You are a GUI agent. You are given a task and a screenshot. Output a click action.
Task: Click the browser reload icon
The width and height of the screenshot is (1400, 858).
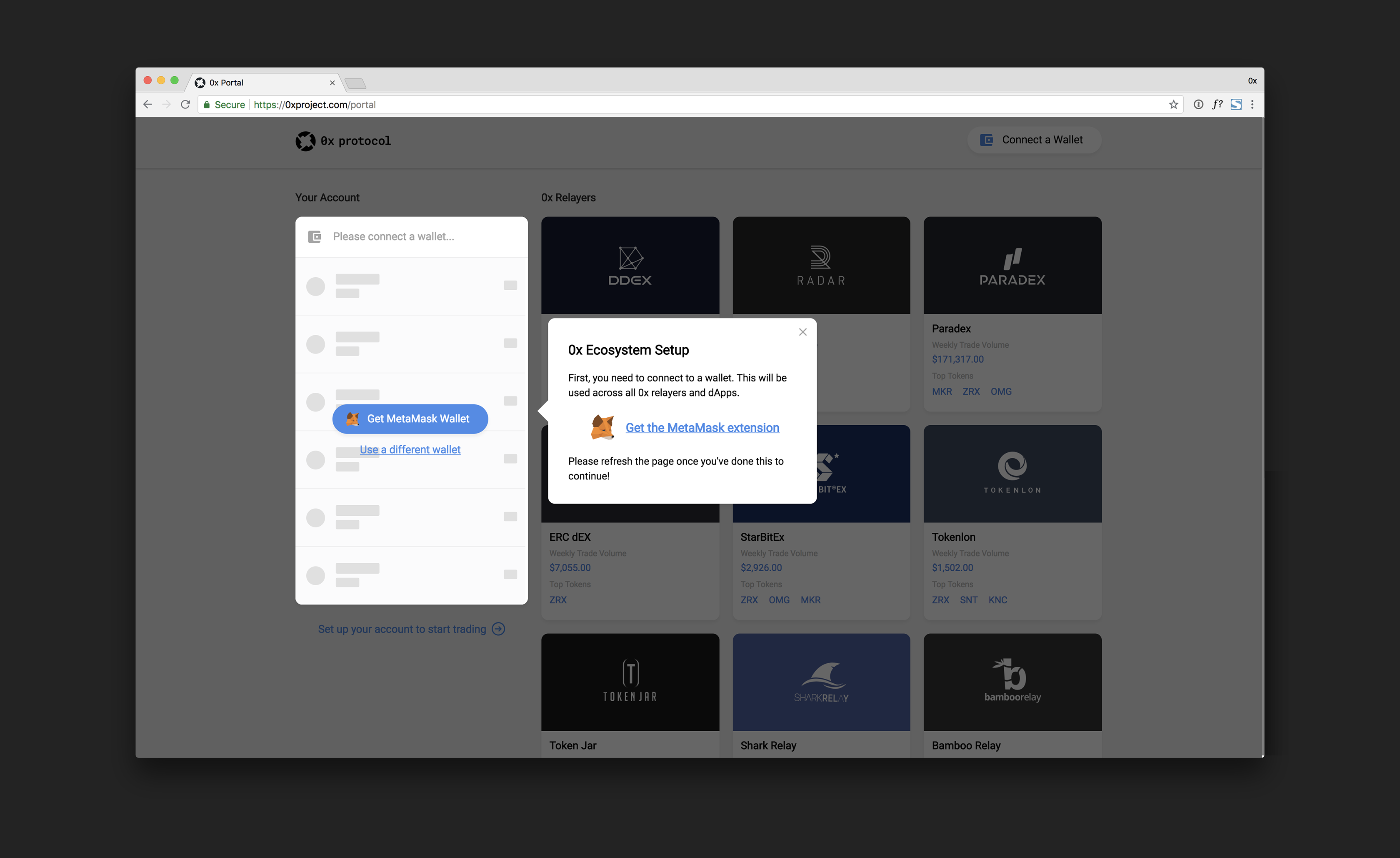tap(185, 105)
